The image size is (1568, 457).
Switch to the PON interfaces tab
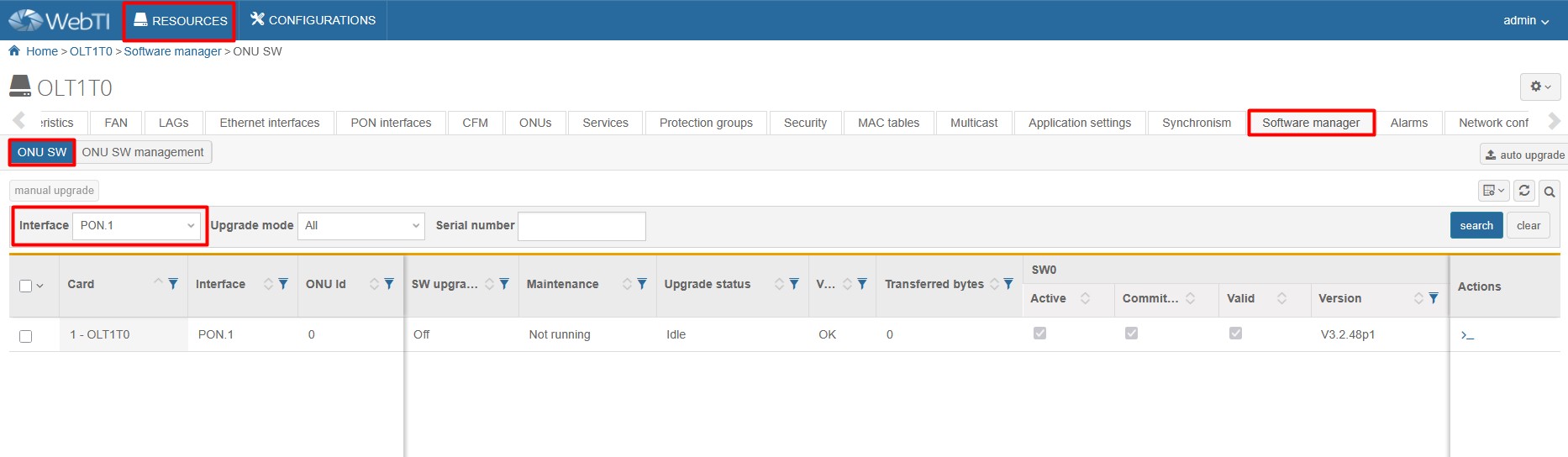pyautogui.click(x=391, y=123)
